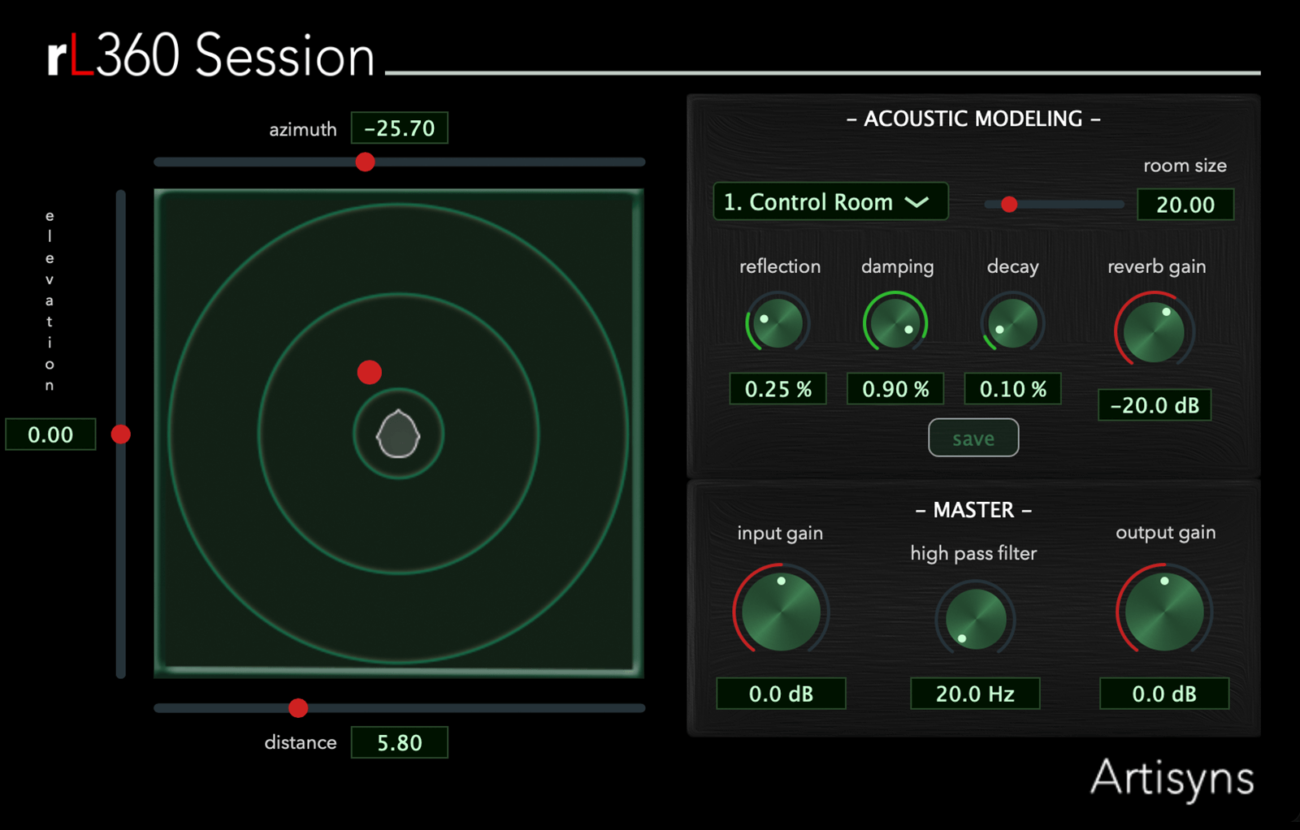The image size is (1300, 830).
Task: Click the reverb gain knob
Action: (x=1154, y=331)
